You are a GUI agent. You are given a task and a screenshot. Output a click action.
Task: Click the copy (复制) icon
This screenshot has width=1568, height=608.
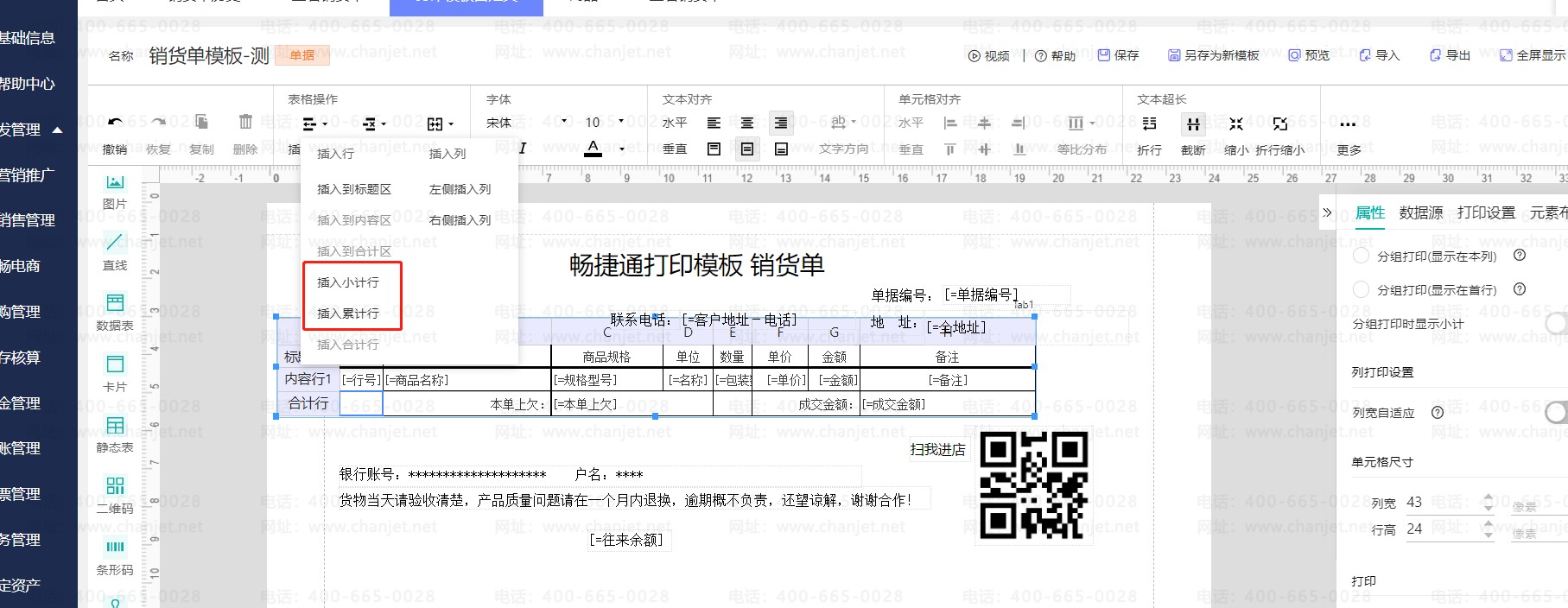(201, 123)
